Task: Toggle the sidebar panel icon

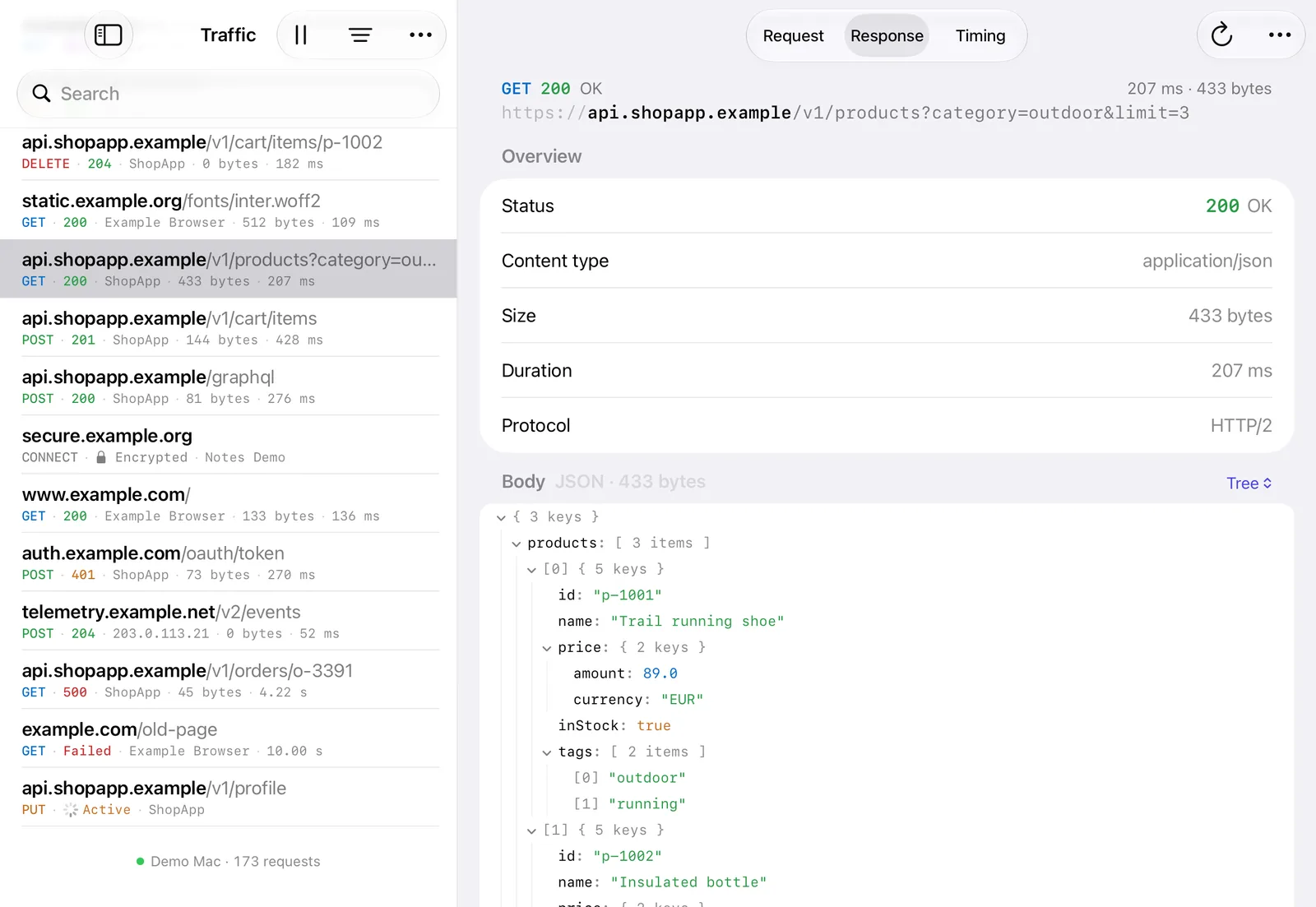Action: coord(109,35)
